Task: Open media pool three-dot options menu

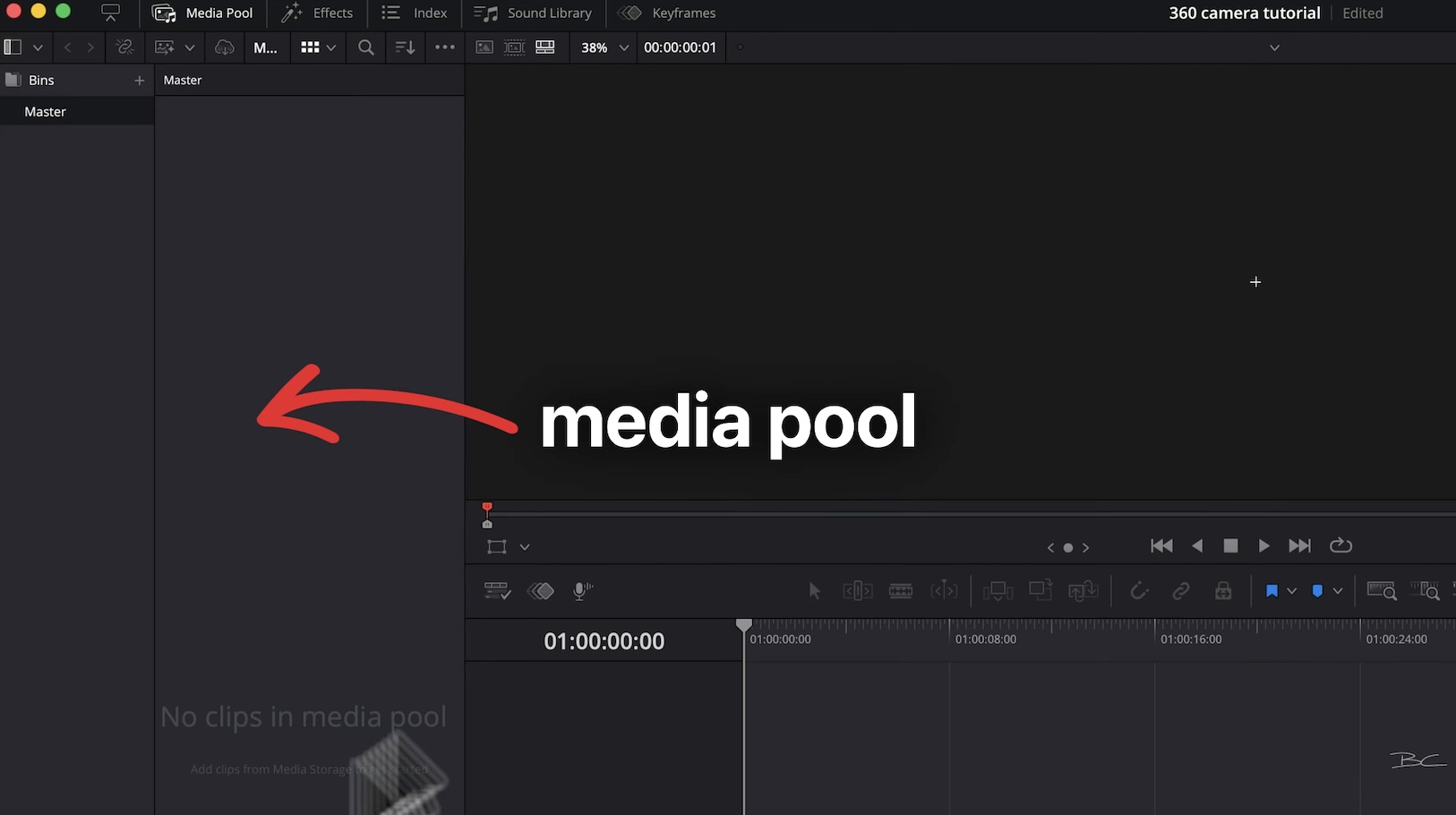Action: coord(445,47)
